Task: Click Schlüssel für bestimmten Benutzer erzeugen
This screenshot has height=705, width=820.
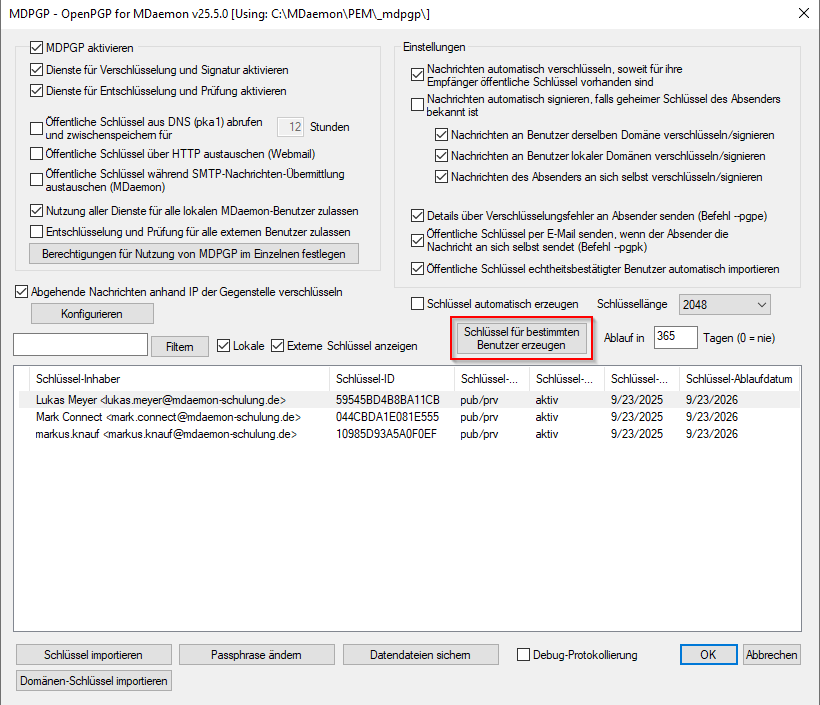Action: [521, 338]
